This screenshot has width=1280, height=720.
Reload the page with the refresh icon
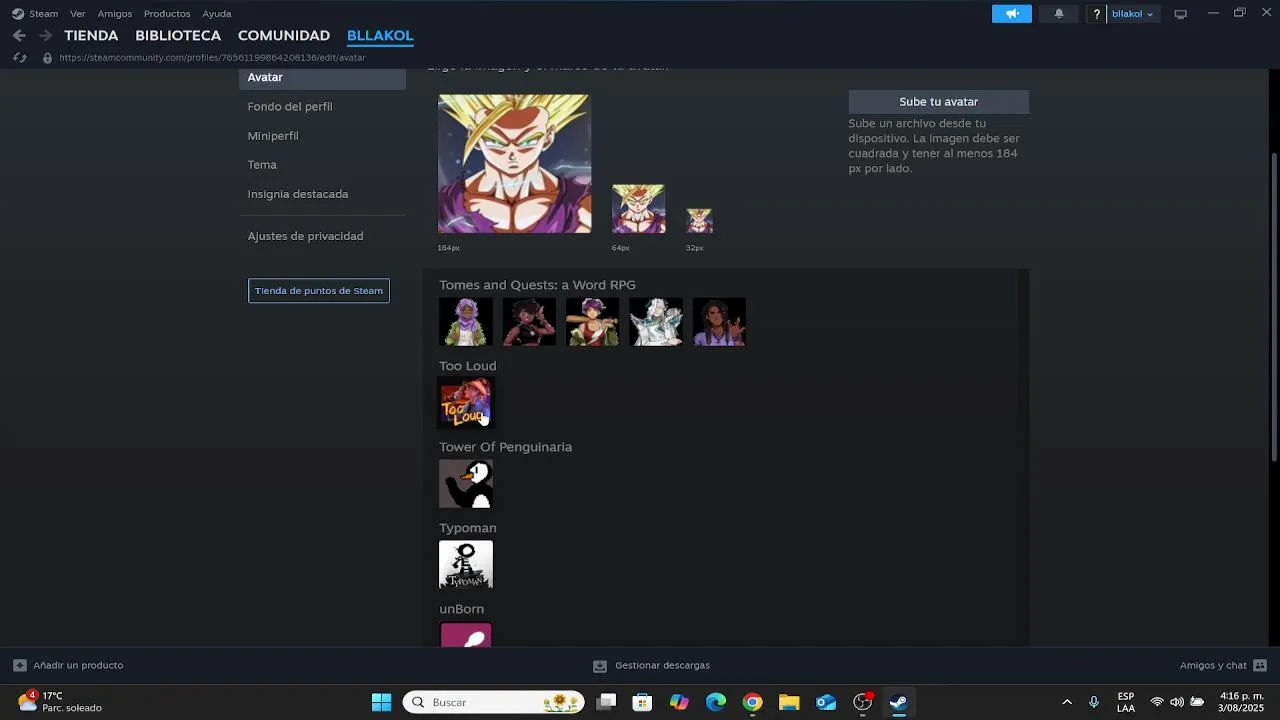coord(19,58)
